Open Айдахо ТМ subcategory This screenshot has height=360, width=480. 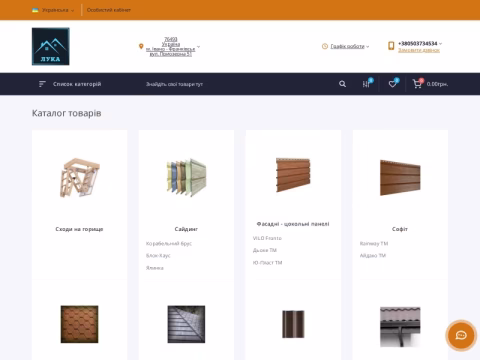point(373,256)
